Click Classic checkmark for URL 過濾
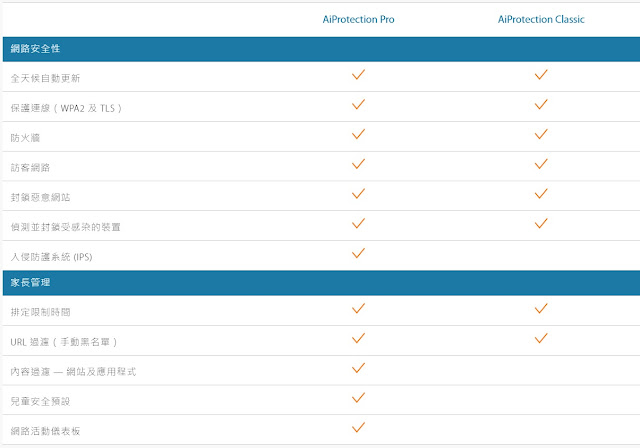640x448 pixels. [541, 338]
